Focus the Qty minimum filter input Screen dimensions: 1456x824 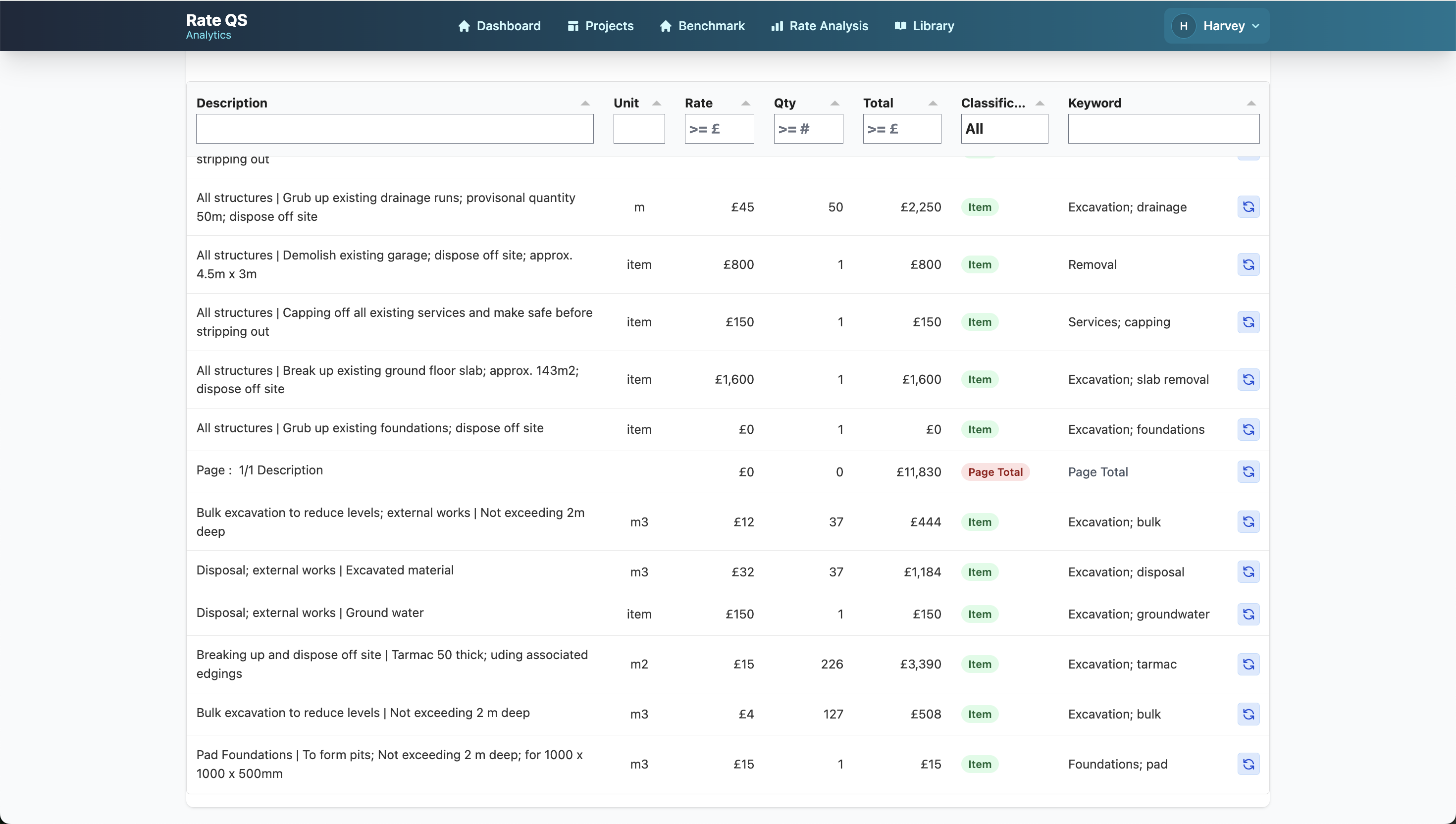pyautogui.click(x=808, y=129)
